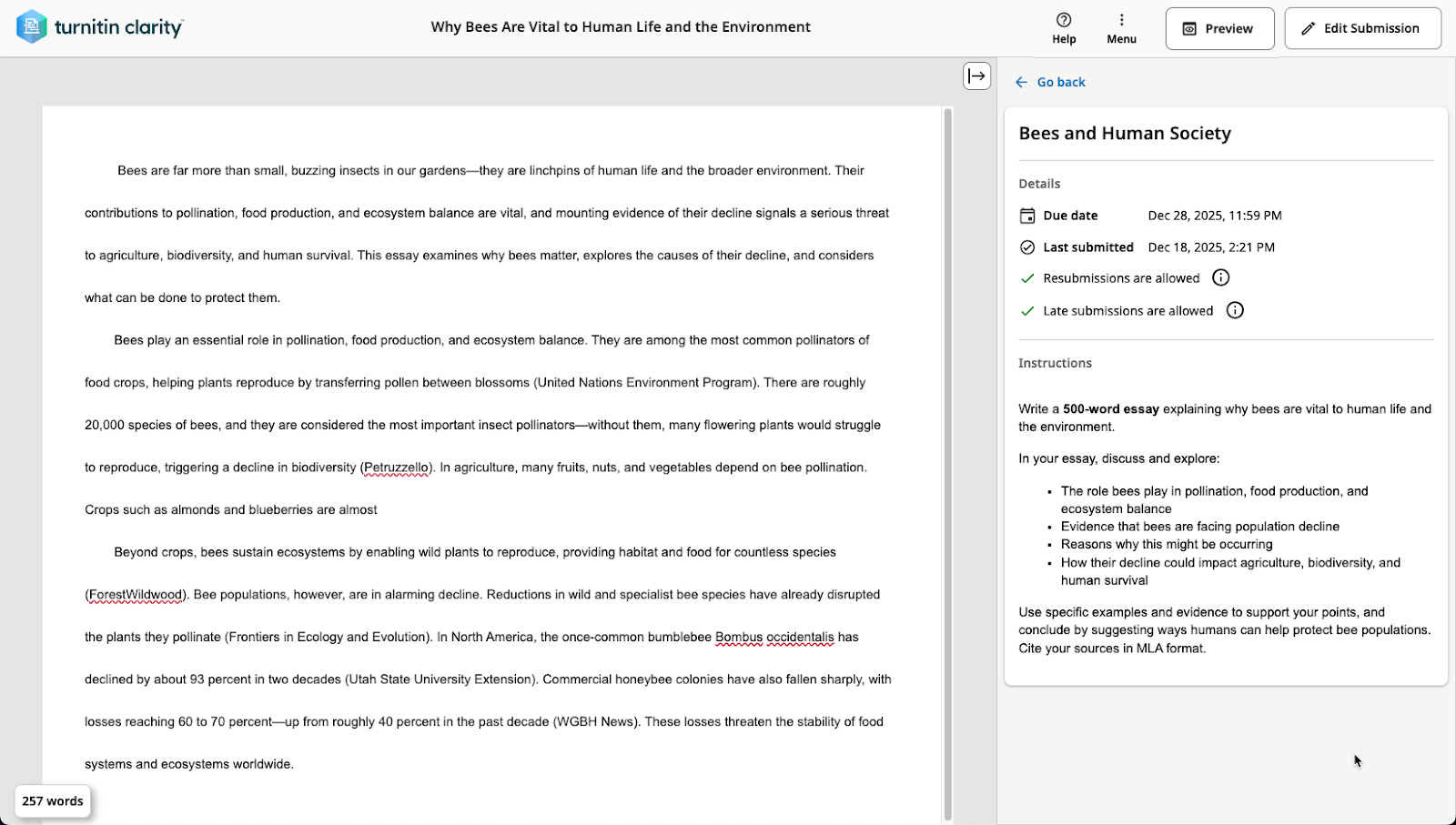Click the green check for Resubmissions allowed
The width and height of the screenshot is (1456, 825).
point(1027,278)
